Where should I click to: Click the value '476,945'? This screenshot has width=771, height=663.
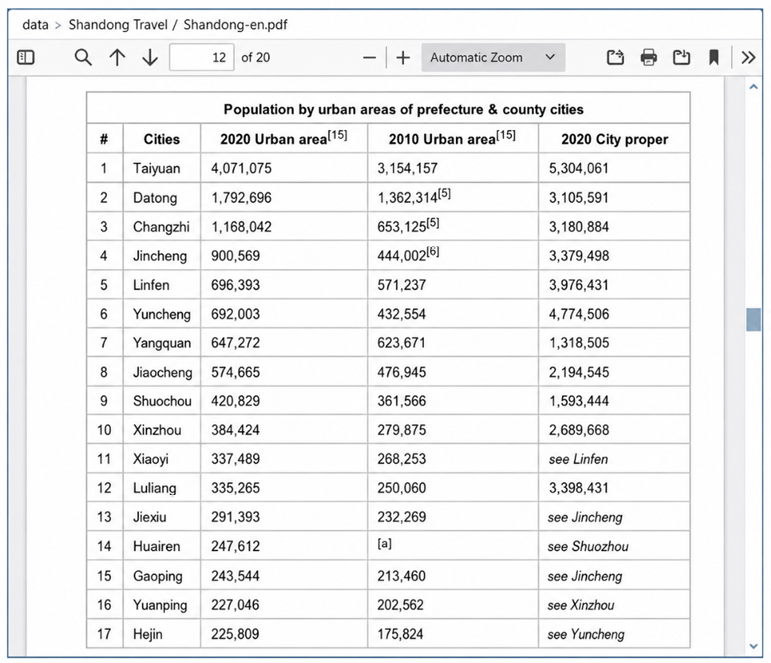click(x=401, y=372)
